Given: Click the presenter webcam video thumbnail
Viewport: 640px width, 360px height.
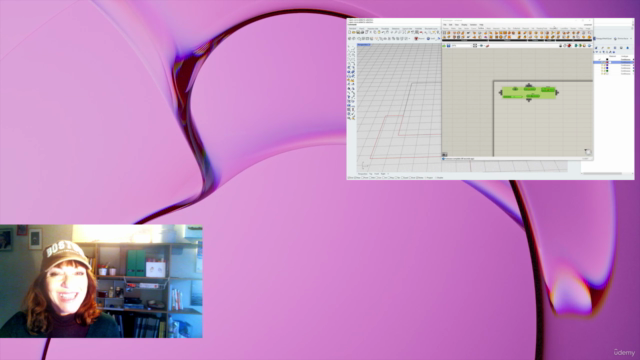Looking at the screenshot, I should tap(101, 281).
